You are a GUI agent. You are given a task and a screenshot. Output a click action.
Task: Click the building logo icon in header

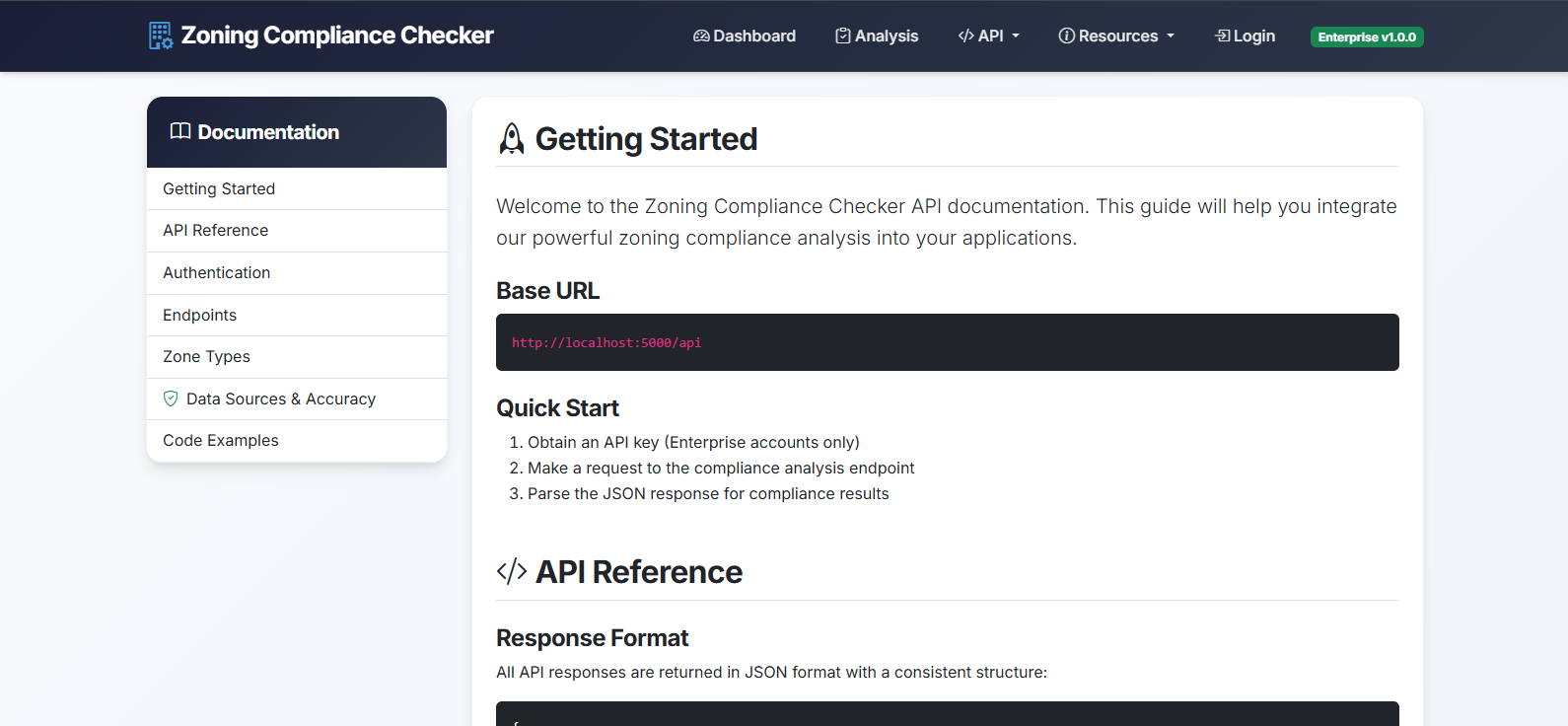click(x=161, y=36)
